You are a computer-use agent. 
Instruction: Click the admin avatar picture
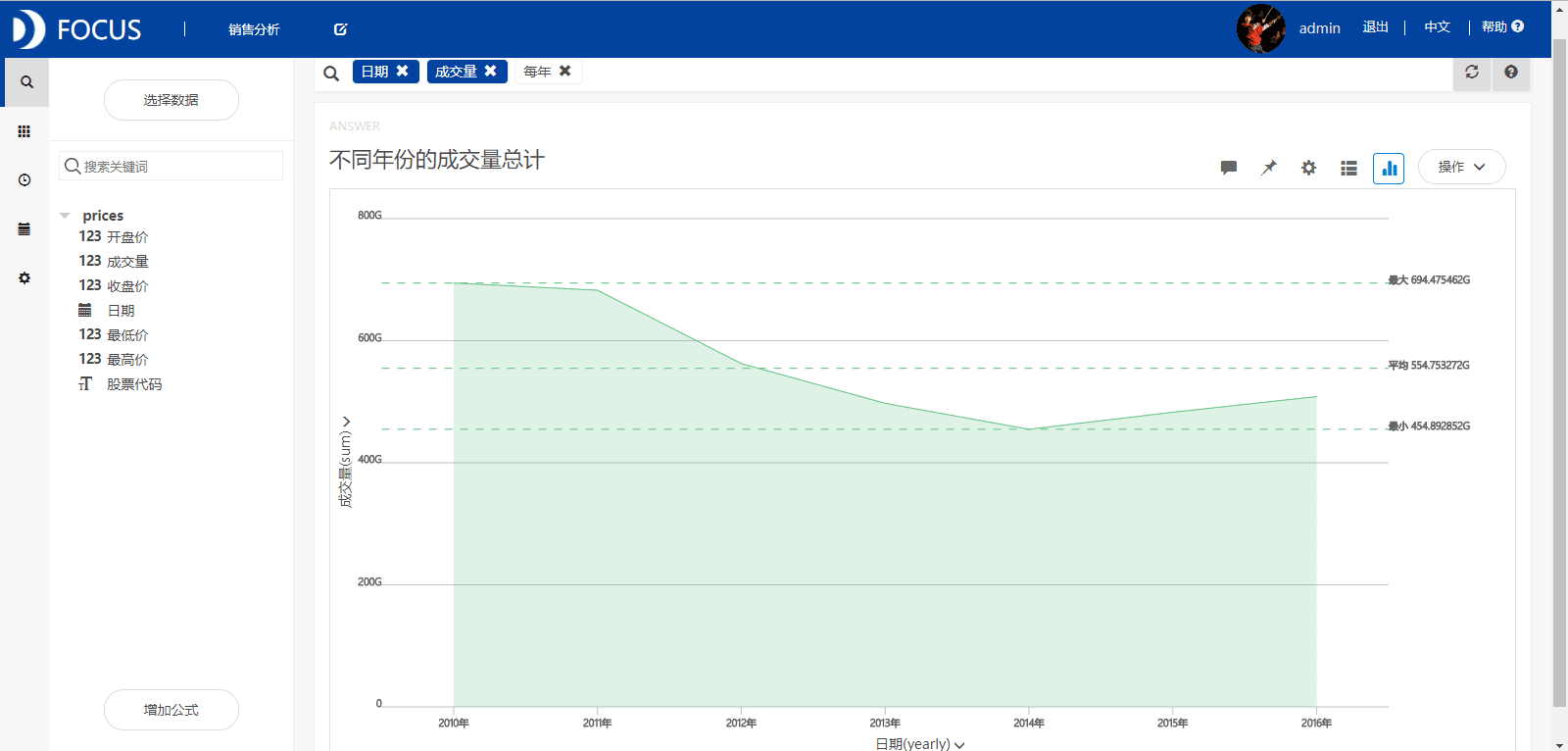[x=1260, y=28]
